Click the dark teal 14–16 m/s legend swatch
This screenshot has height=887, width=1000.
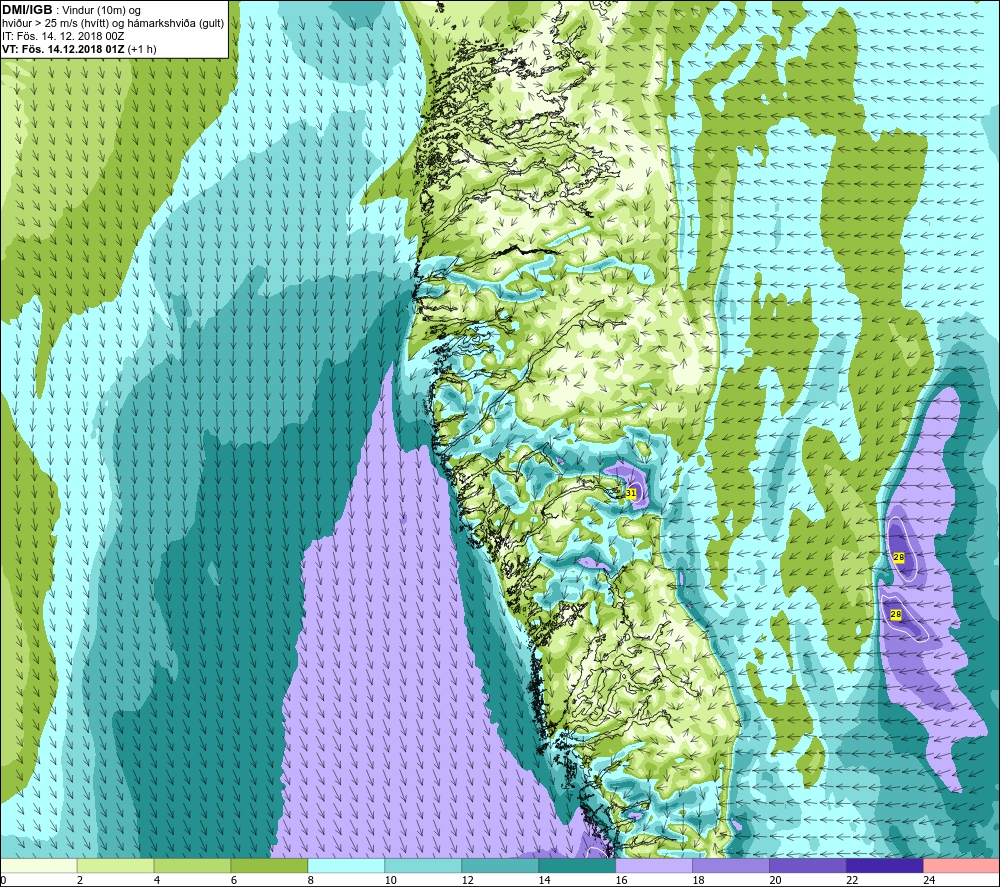pos(577,866)
